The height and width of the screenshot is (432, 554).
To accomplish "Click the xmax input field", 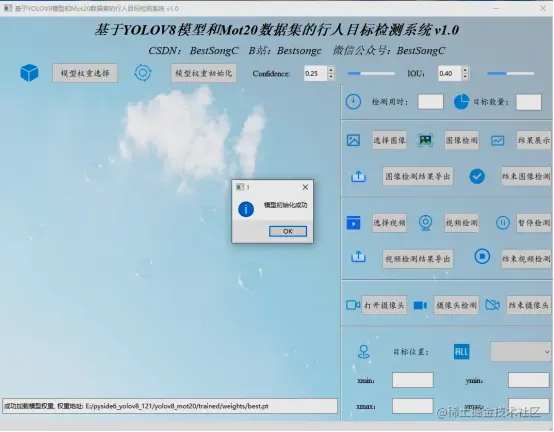I will click(413, 406).
